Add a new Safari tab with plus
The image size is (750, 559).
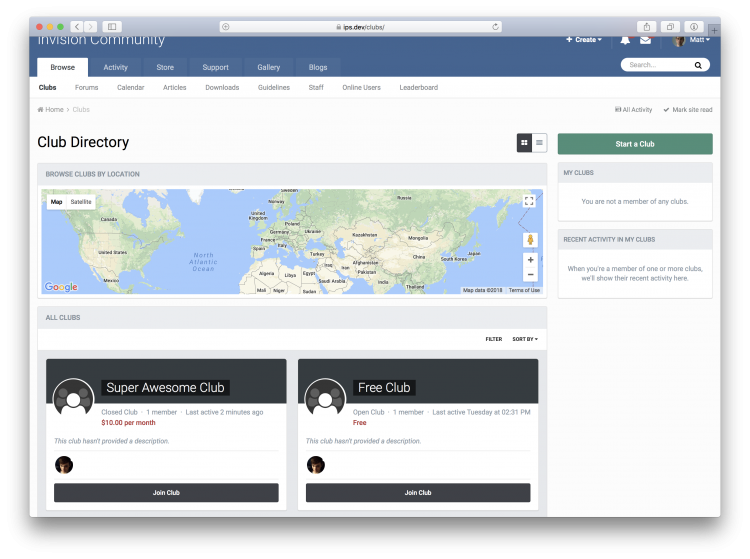(714, 30)
